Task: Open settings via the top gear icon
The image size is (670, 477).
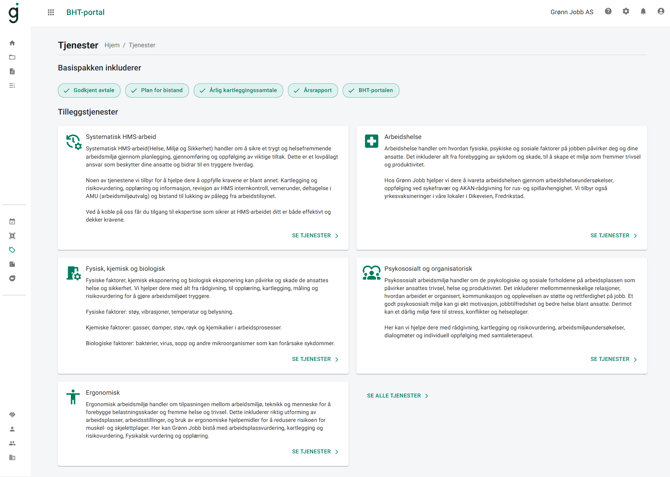Action: [x=626, y=12]
